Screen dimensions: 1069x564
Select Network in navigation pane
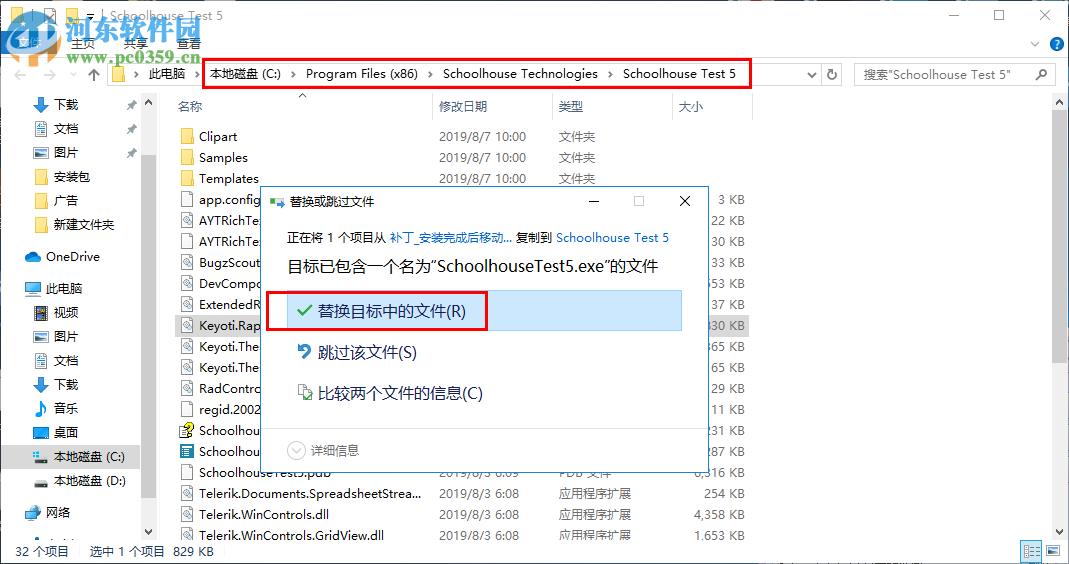pyautogui.click(x=58, y=512)
